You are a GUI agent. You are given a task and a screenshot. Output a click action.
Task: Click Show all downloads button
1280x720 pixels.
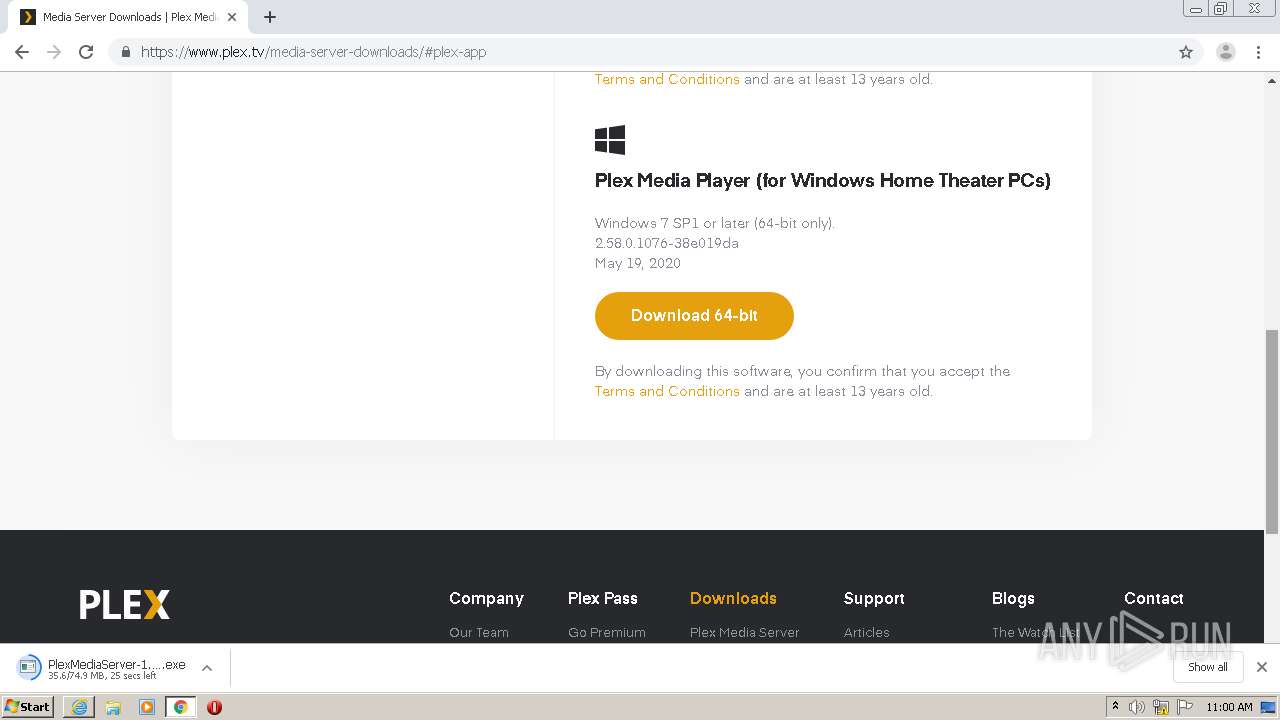point(1208,667)
